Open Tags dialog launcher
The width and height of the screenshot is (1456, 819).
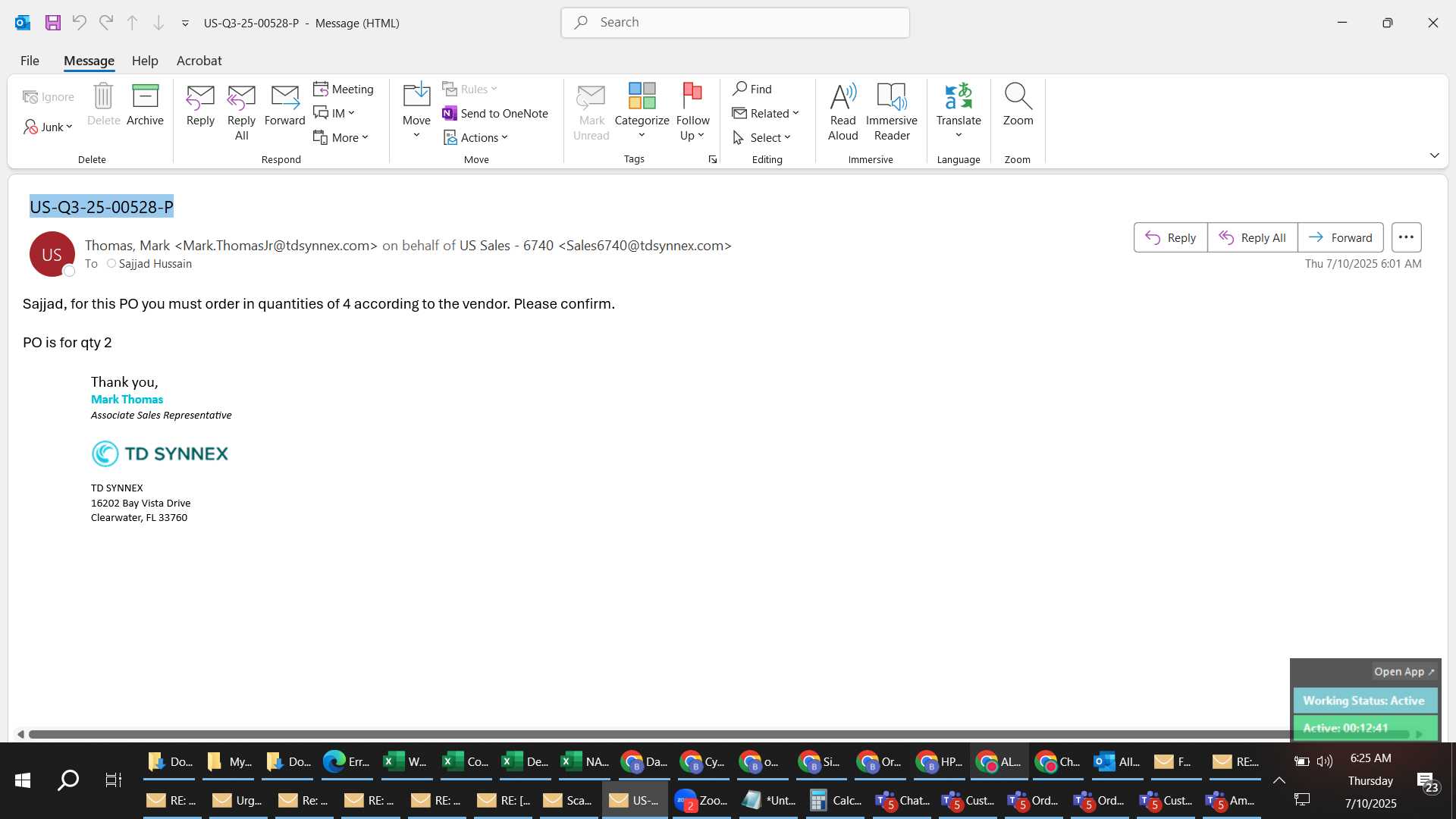coord(712,159)
